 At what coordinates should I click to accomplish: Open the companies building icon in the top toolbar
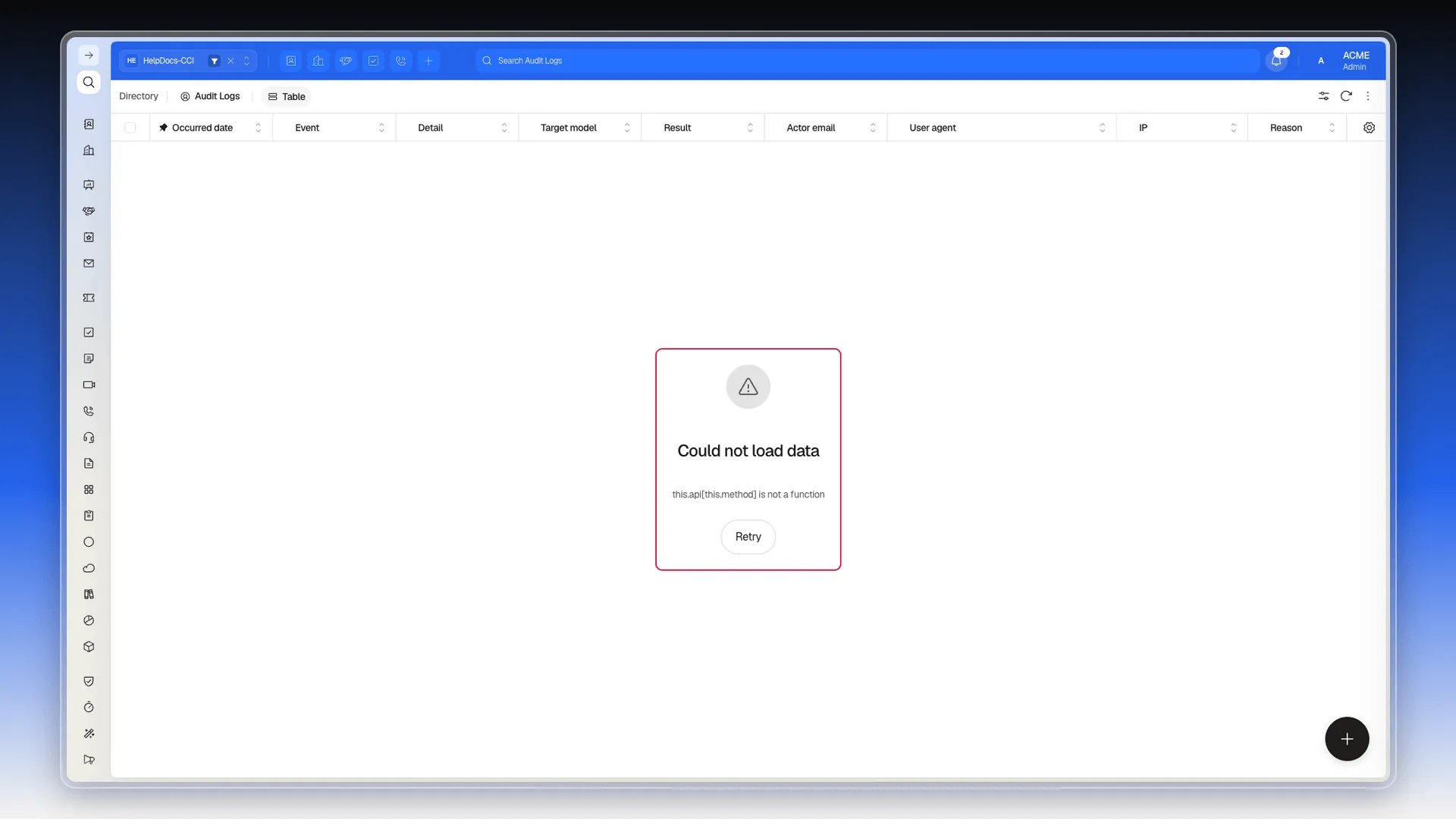pos(318,61)
